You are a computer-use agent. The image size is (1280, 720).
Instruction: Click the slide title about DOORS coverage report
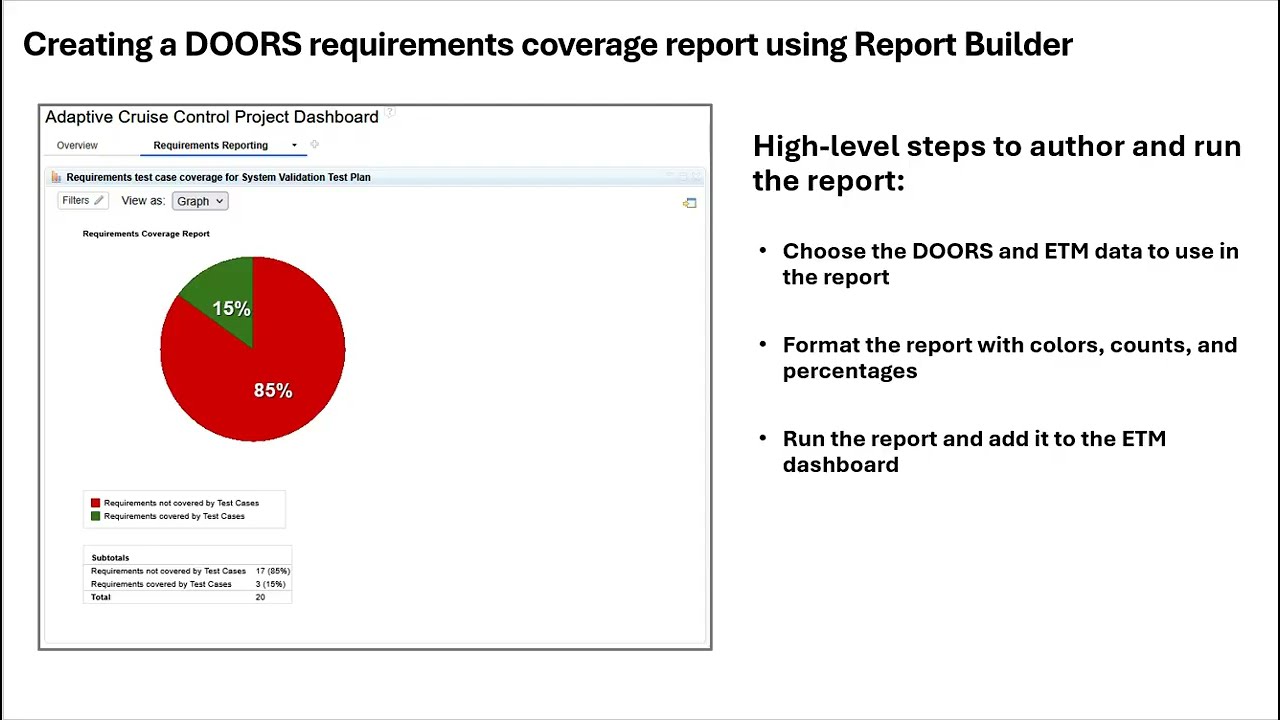coord(548,44)
